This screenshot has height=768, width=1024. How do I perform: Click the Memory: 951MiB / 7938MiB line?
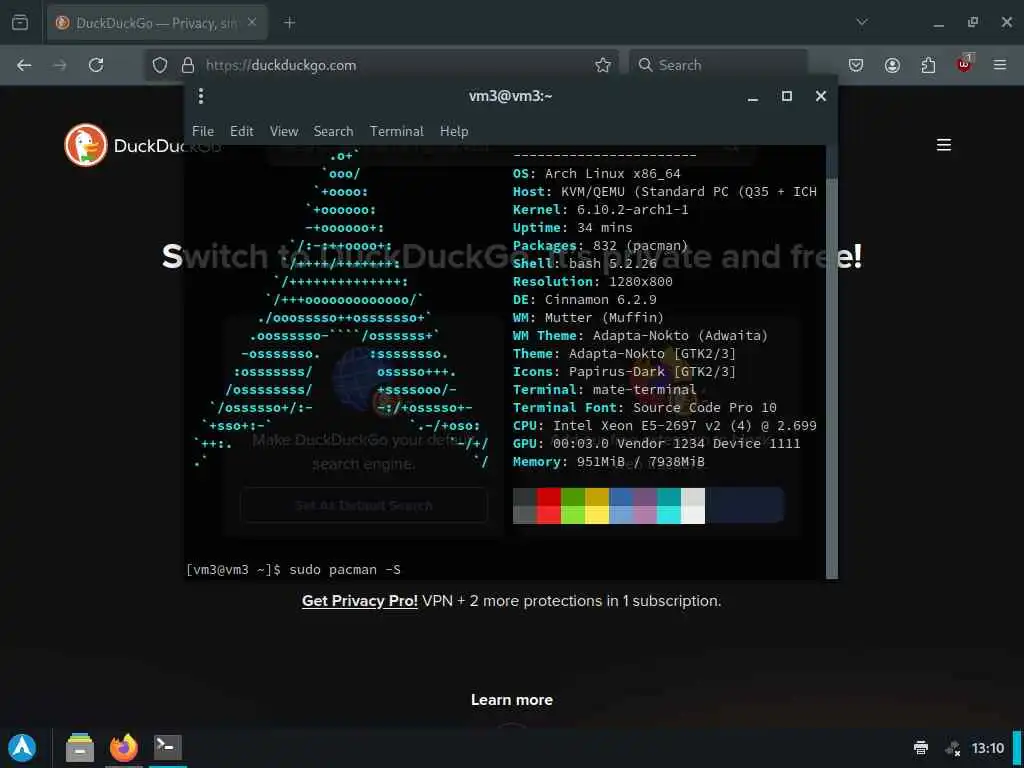pos(609,462)
